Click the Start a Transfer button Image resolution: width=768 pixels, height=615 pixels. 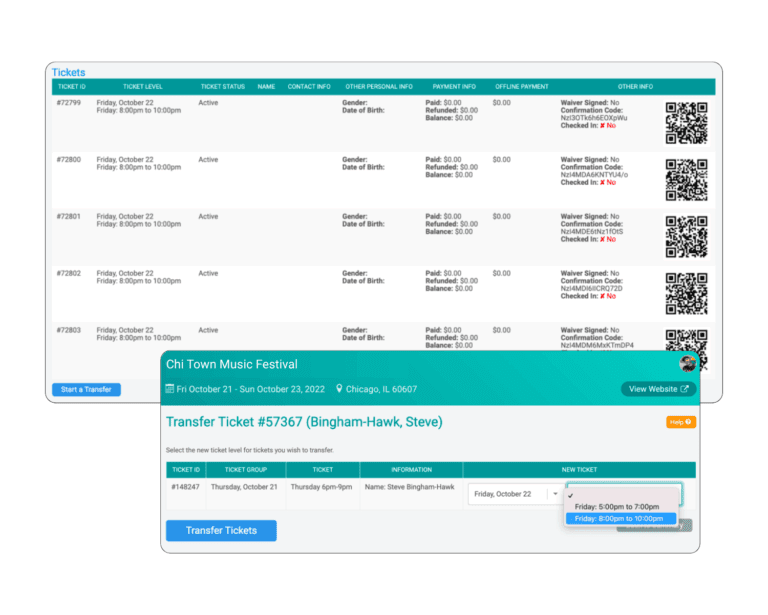86,389
